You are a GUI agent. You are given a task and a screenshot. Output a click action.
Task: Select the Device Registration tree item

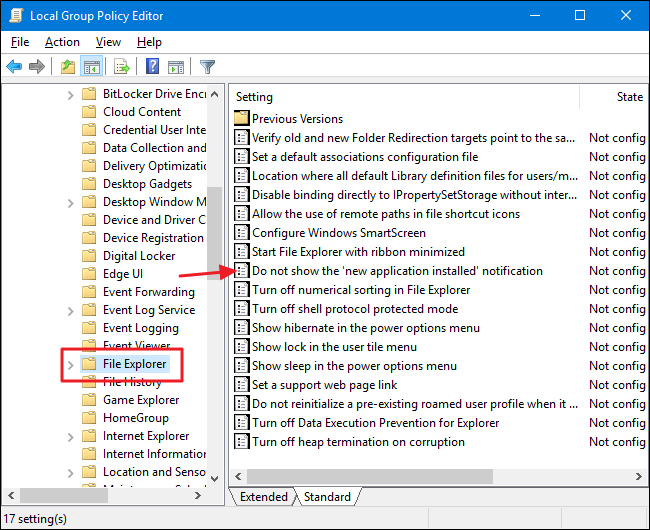[153, 238]
